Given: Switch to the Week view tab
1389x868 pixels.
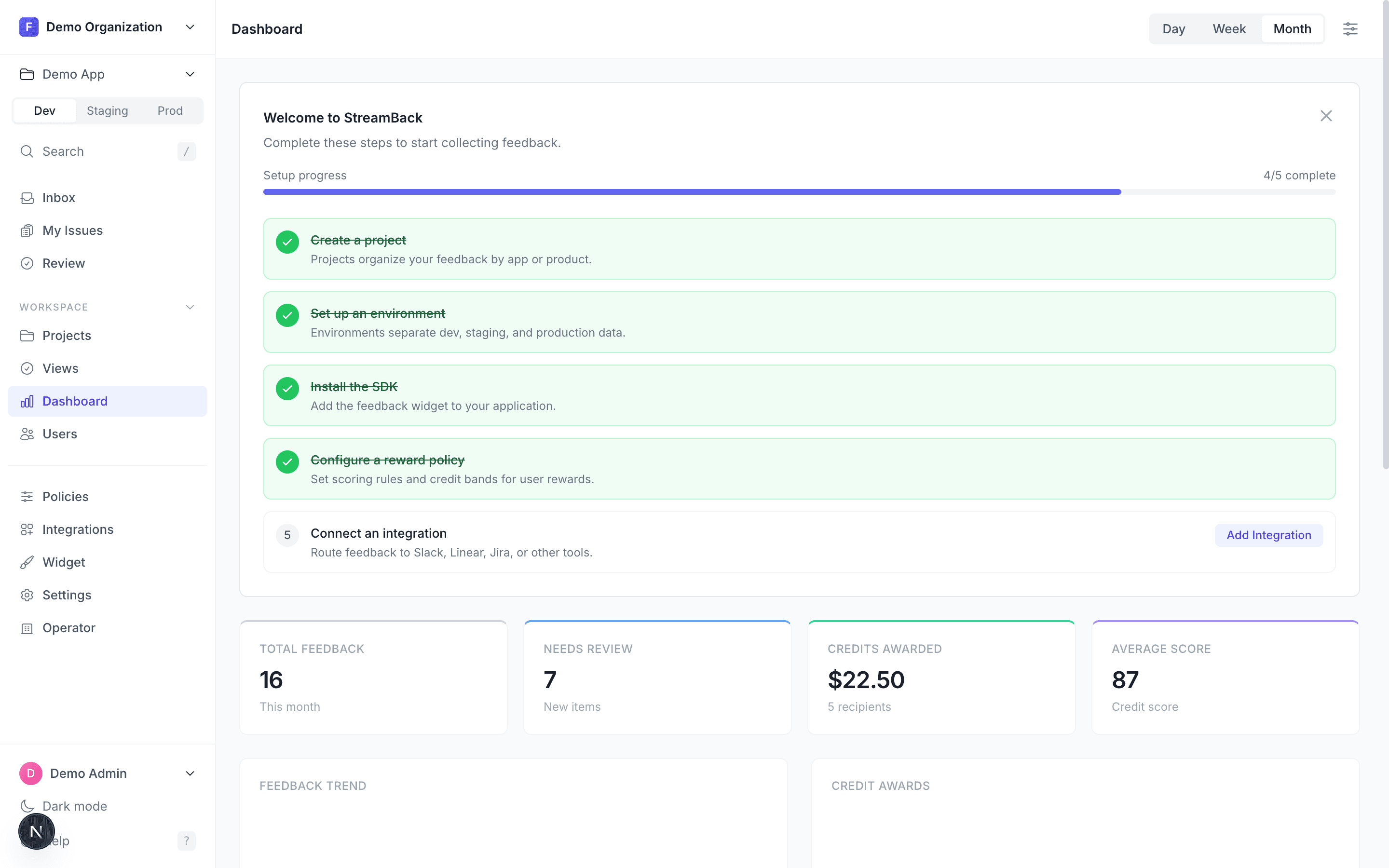Looking at the screenshot, I should [1229, 28].
